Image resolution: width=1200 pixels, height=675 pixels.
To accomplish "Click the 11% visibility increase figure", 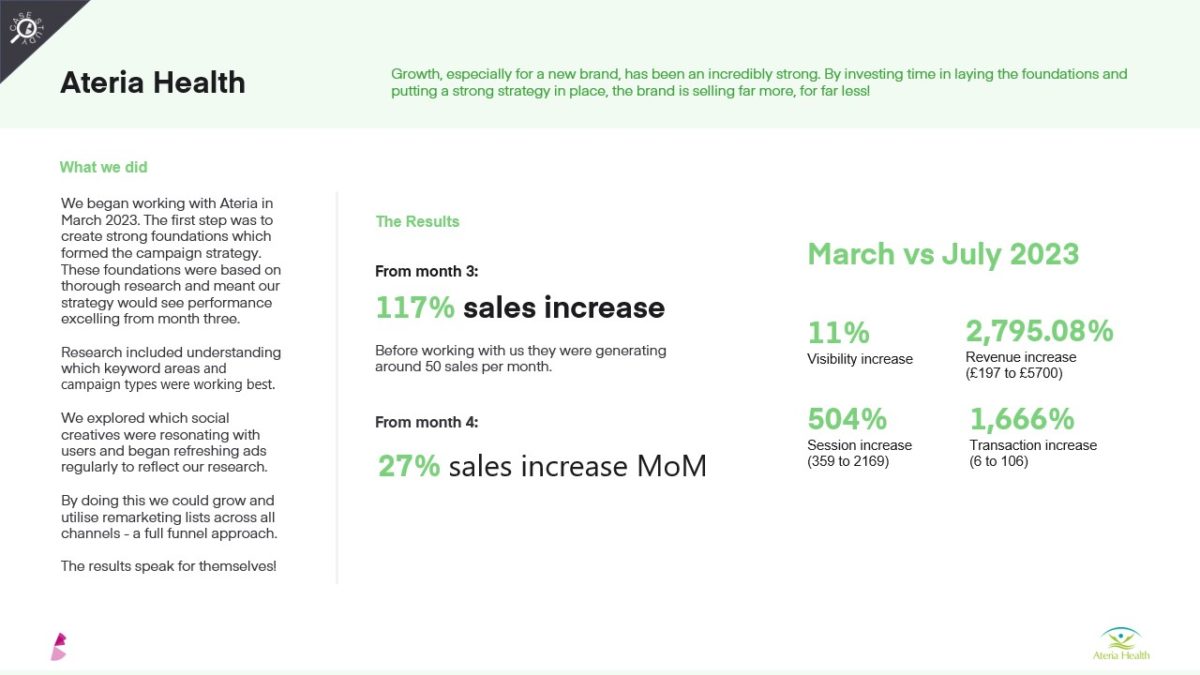I will (838, 332).
